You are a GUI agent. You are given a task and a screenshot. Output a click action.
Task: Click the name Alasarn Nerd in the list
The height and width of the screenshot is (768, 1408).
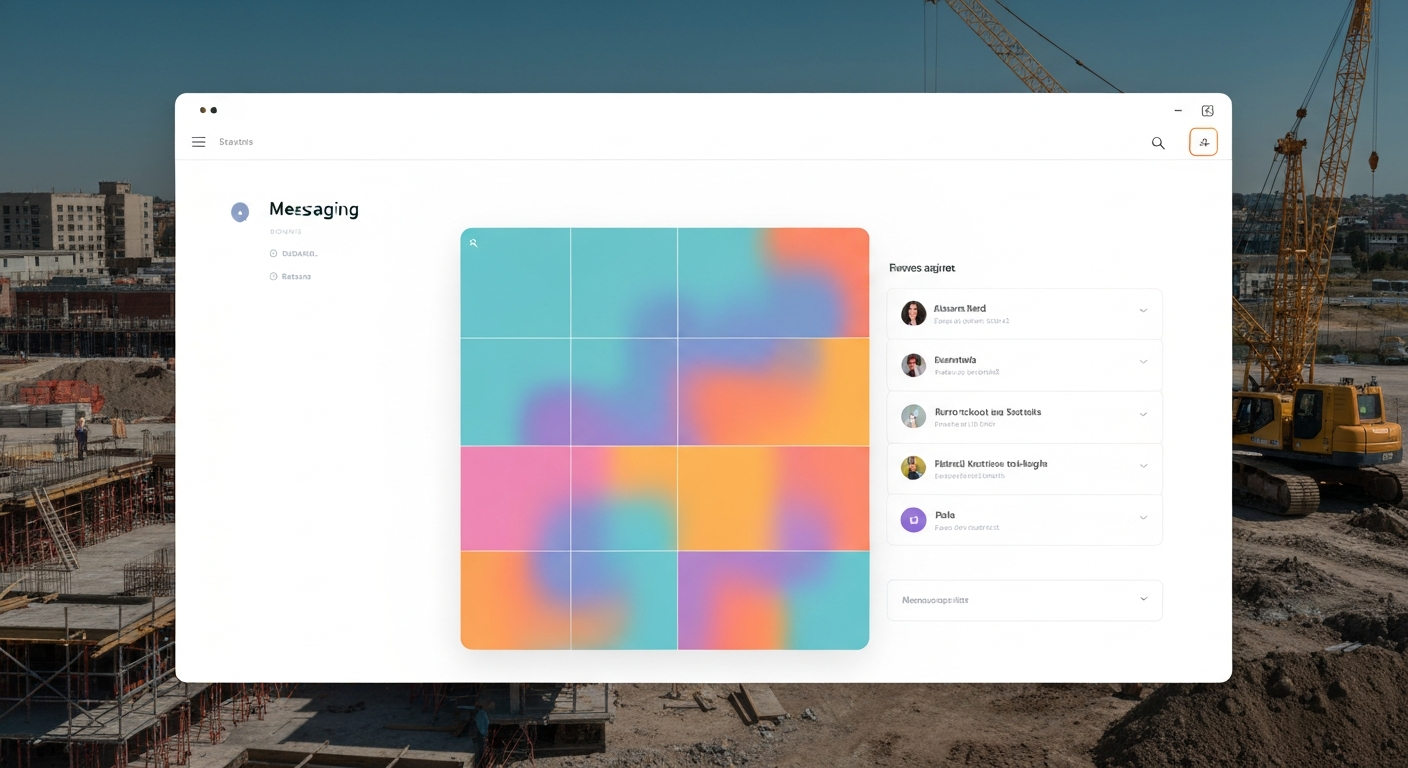[960, 309]
